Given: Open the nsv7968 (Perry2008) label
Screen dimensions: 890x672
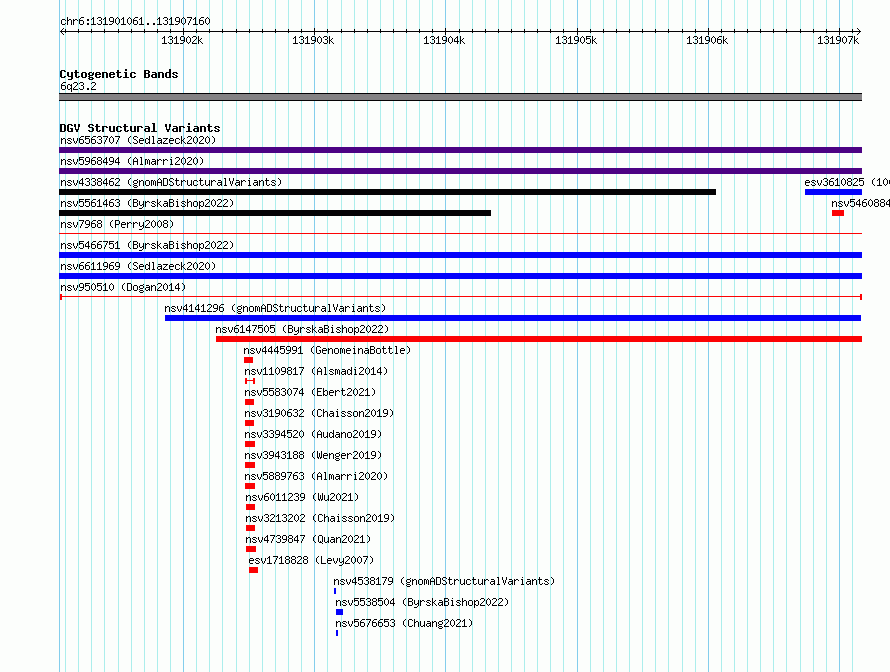Looking at the screenshot, I should click(x=117, y=224).
